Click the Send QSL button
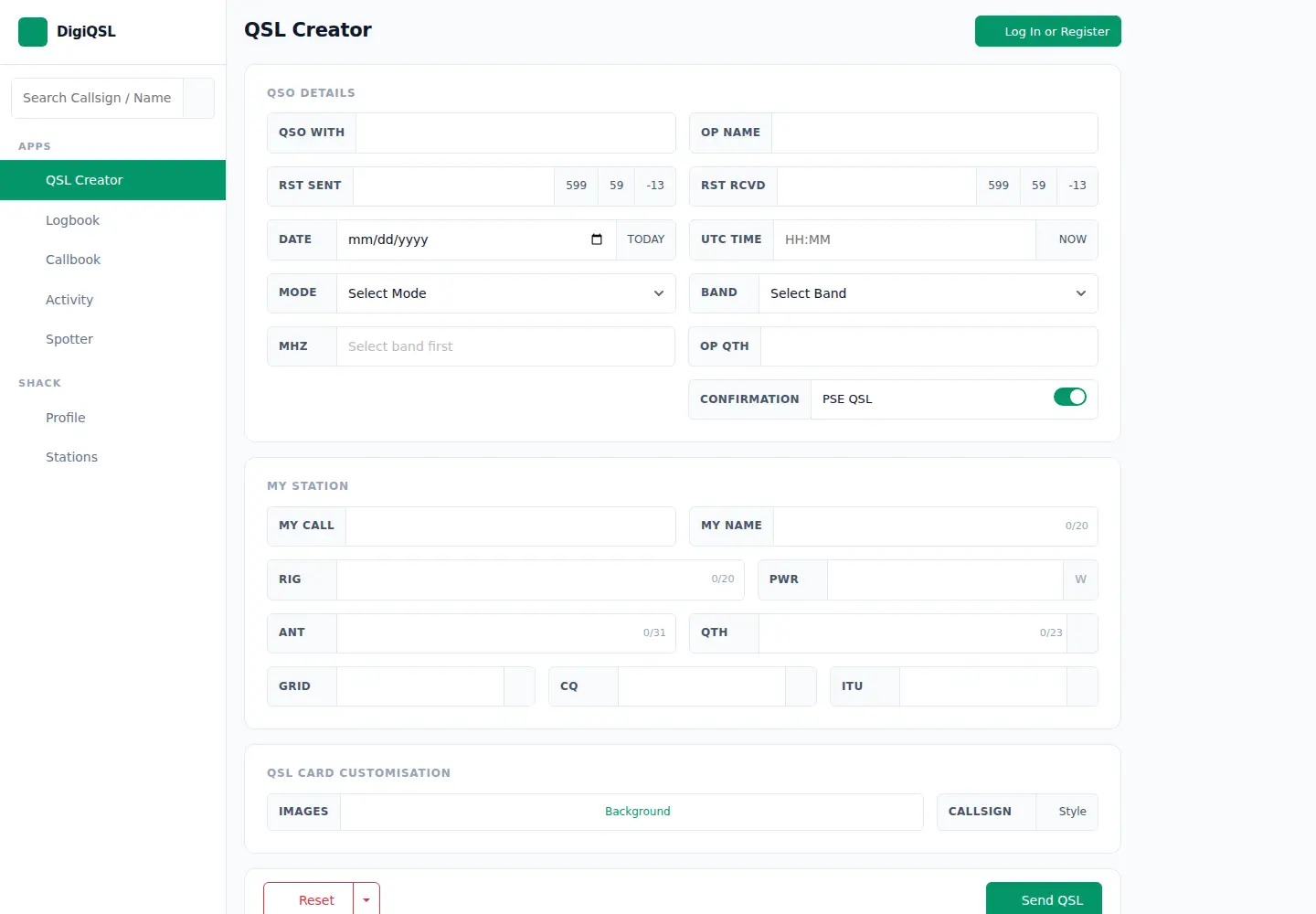The width and height of the screenshot is (1316, 914). [x=1044, y=899]
